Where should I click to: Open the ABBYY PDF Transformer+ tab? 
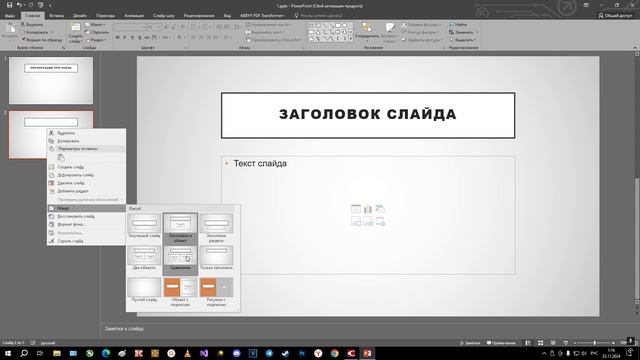click(x=262, y=16)
